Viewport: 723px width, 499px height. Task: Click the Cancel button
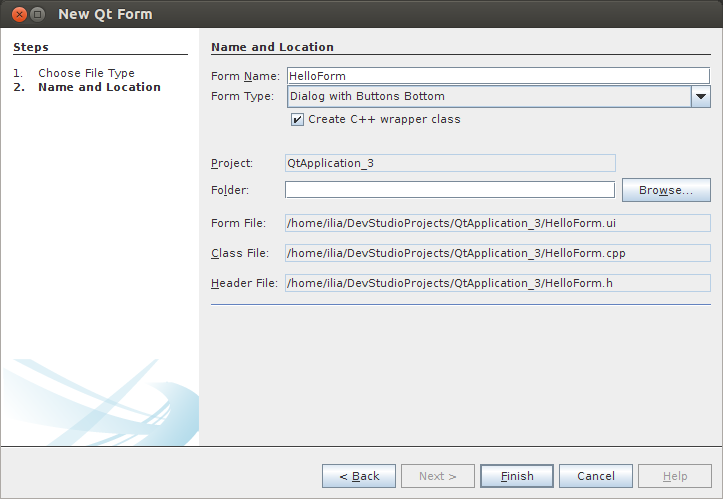click(x=596, y=476)
